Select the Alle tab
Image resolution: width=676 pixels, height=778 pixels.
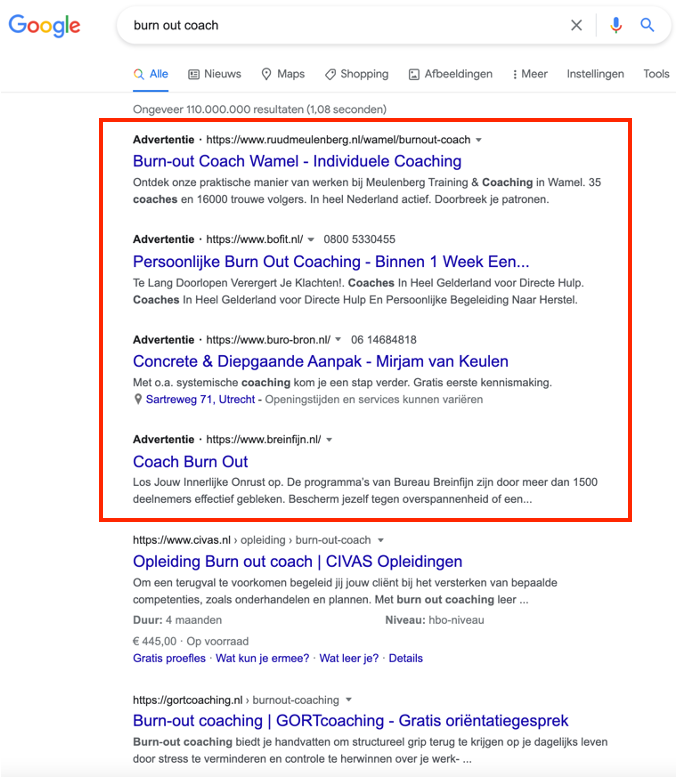pos(151,74)
